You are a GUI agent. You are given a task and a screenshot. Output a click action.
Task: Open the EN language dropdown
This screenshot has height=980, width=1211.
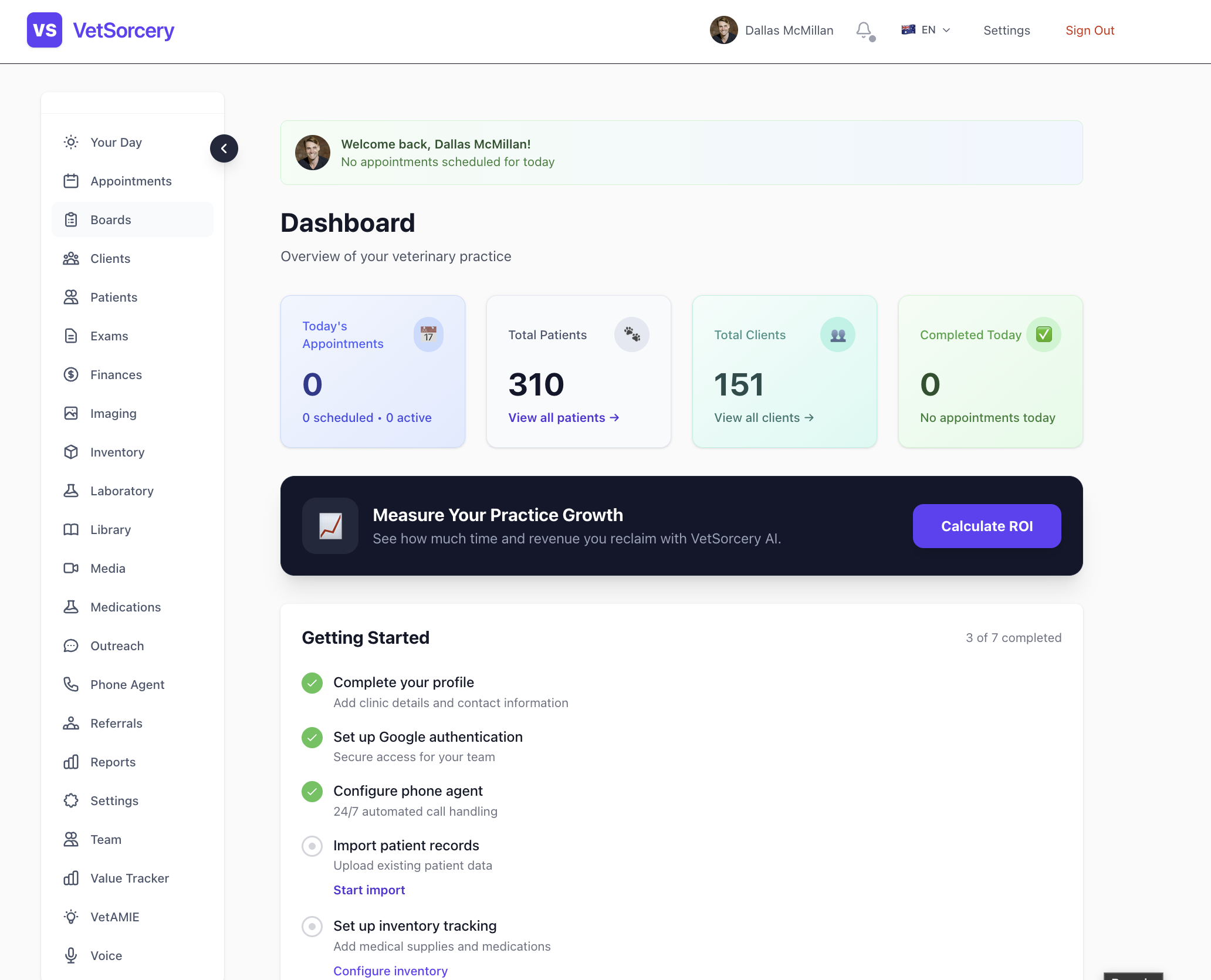coord(926,30)
